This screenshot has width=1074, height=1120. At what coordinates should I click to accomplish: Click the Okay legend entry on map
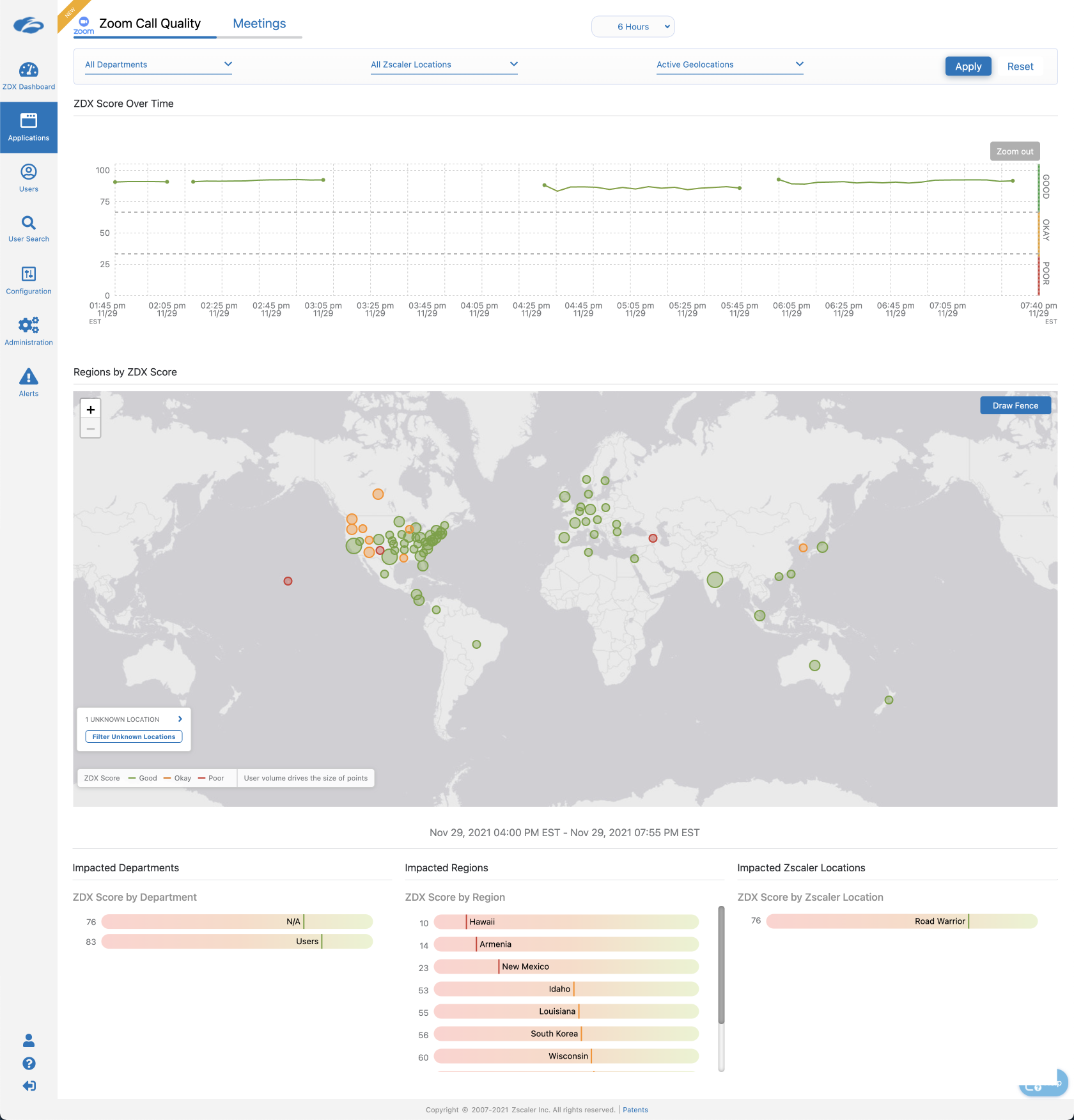[x=178, y=778]
